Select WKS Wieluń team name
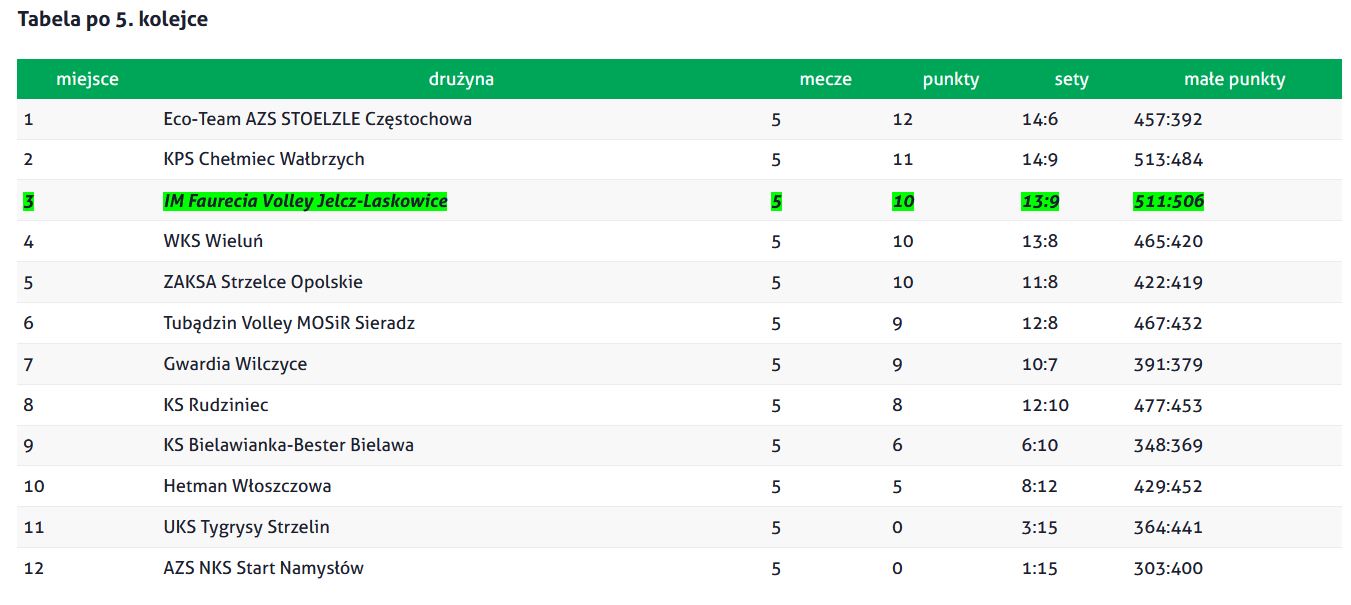The height and width of the screenshot is (605, 1351). (x=213, y=241)
